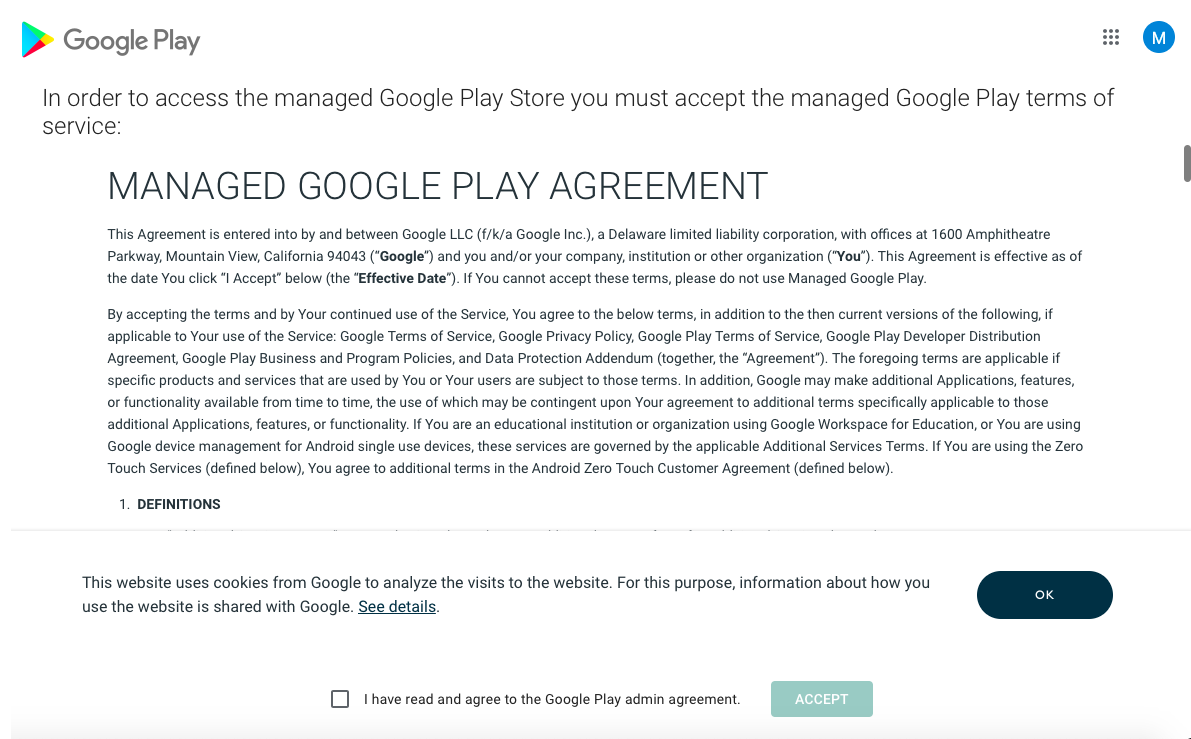Click the text "I have read and agree to the Google Play admin agreement."
Viewport: 1191px width, 739px height.
[x=551, y=700]
